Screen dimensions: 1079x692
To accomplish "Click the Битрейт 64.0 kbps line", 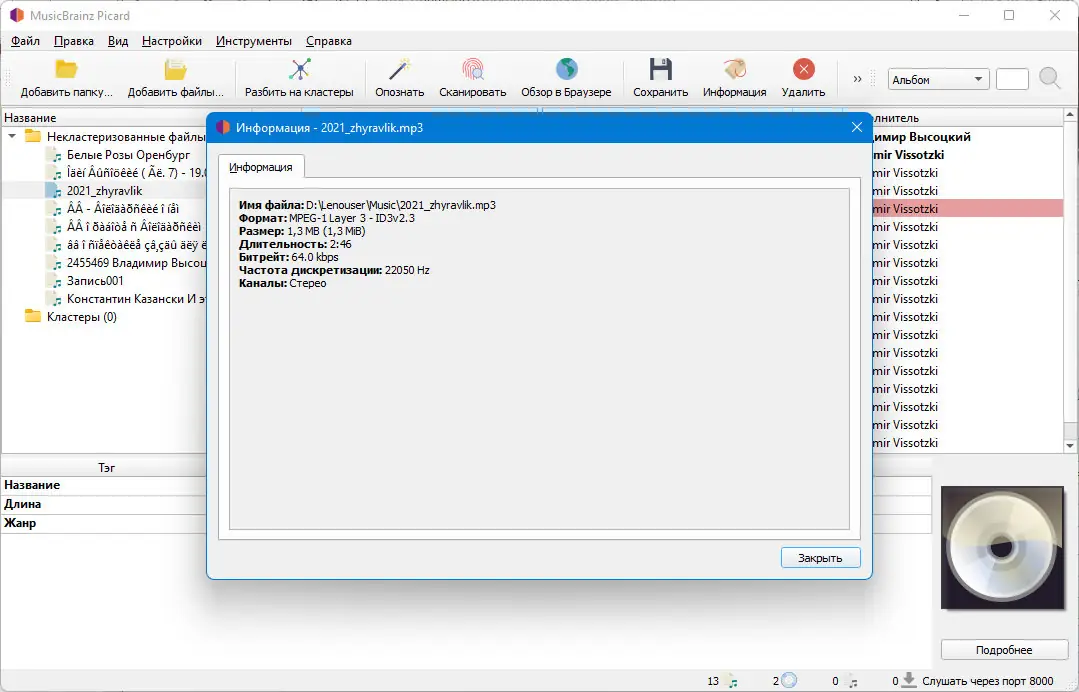I will 289,257.
